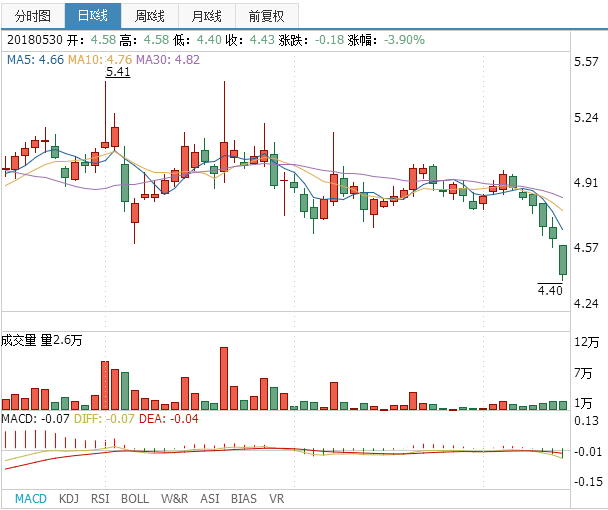This screenshot has height=510, width=608.
Task: Click the 12万 volume axis label
Action: [587, 342]
